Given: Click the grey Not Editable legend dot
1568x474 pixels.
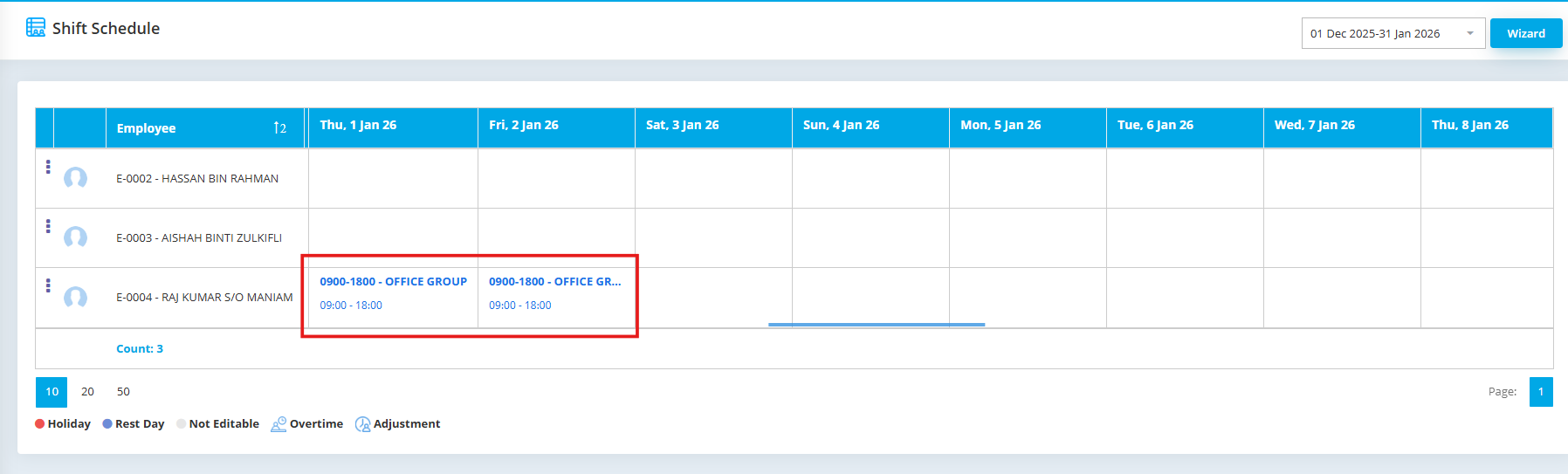Looking at the screenshot, I should tap(182, 424).
